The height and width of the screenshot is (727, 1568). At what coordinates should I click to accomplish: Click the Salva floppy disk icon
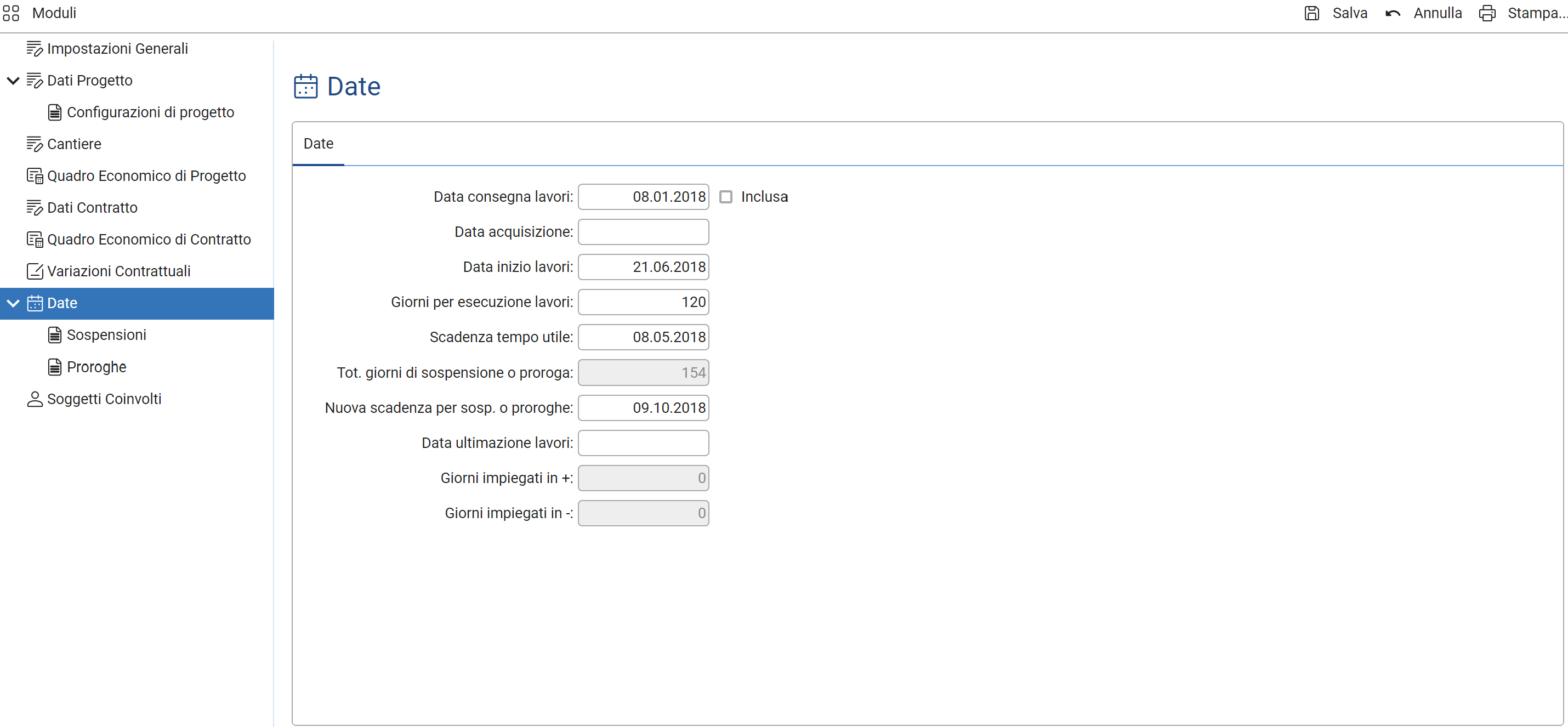pos(1311,13)
